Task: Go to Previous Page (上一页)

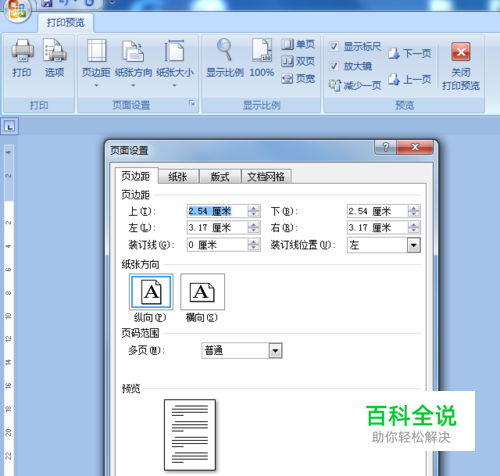Action: pos(410,79)
